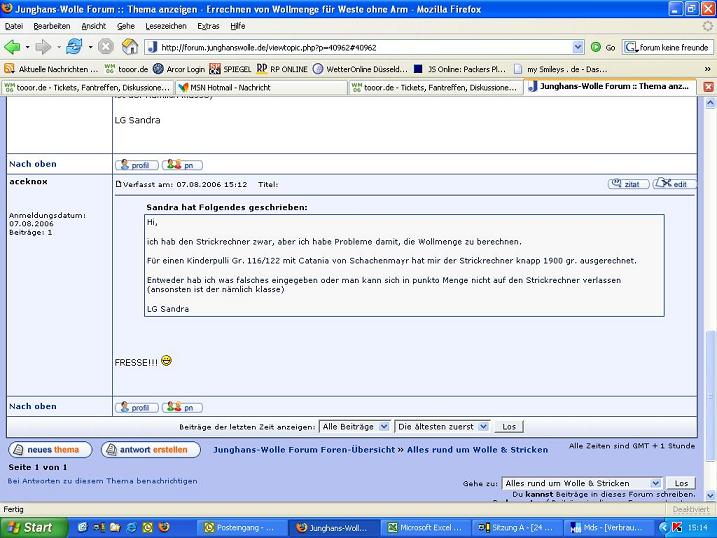Screen dimensions: 717x538
Task: Click the 'zitat' quote button on aceknox's post
Action: coord(628,184)
